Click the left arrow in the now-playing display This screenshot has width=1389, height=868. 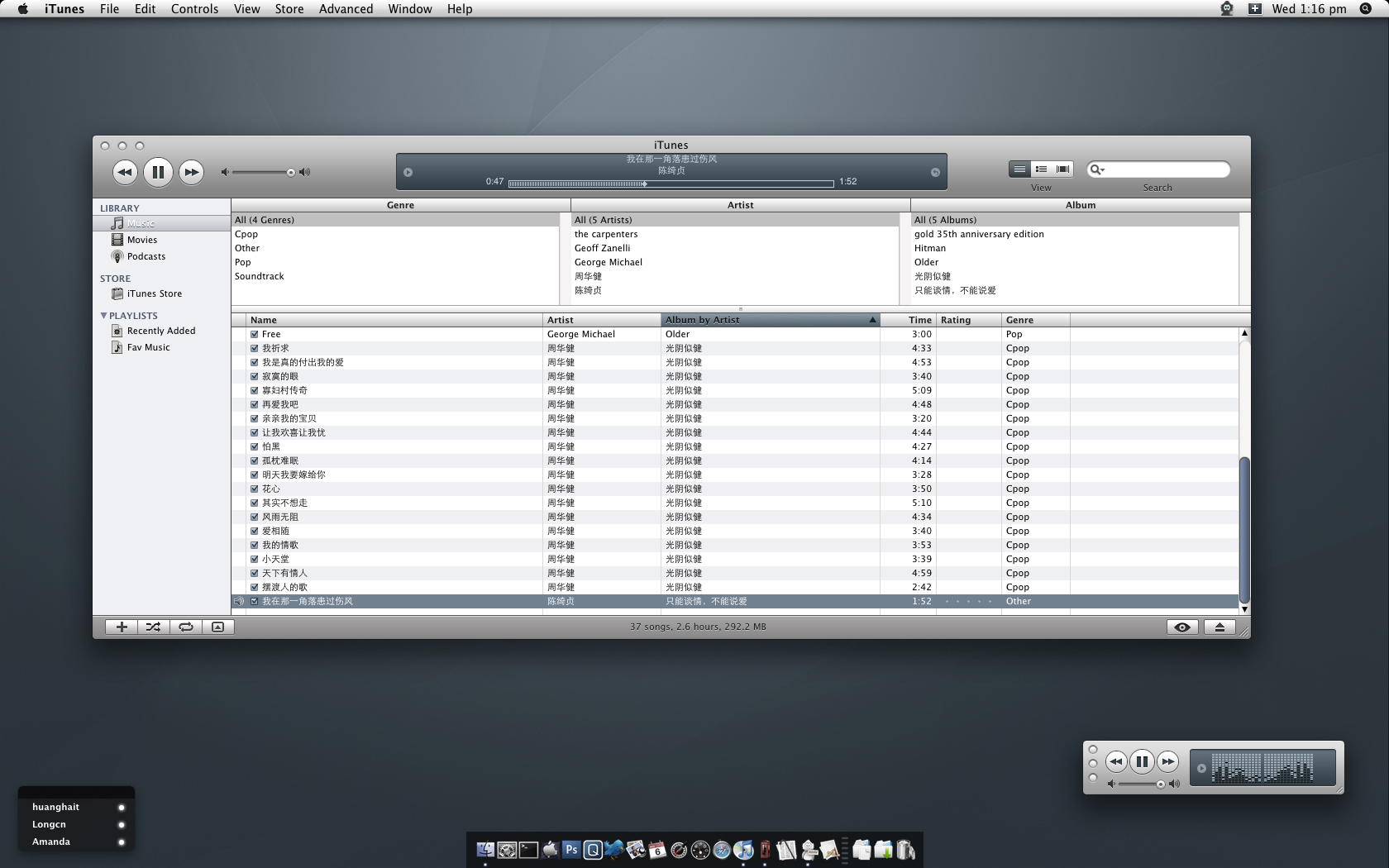(x=408, y=172)
